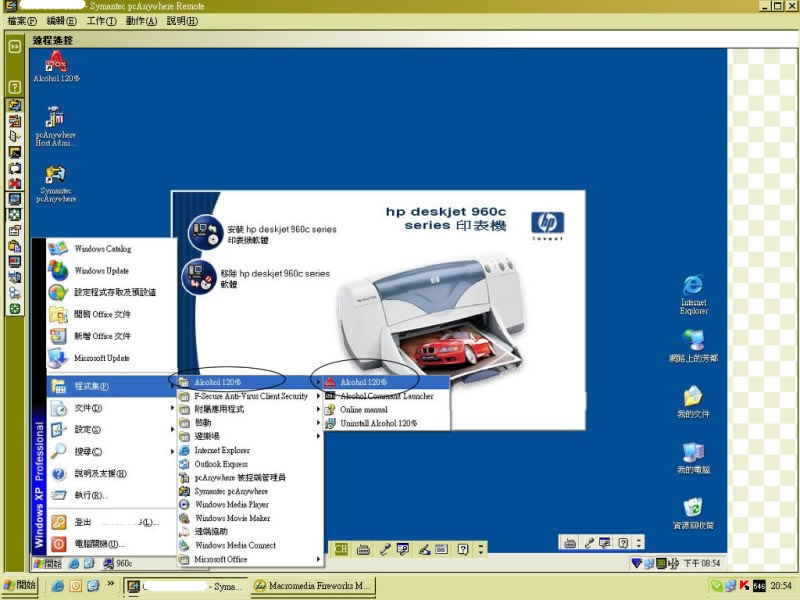This screenshot has width=800, height=600.
Task: Open the question-mark help icon in left sidebar
Action: coord(15,87)
